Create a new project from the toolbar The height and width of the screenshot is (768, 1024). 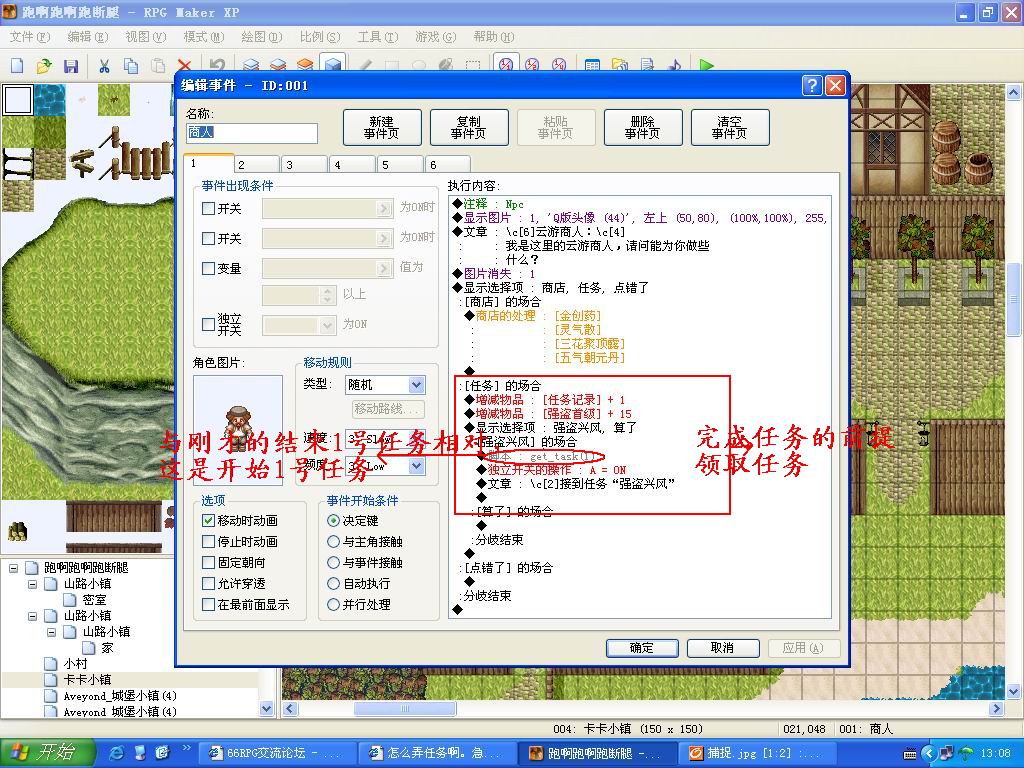[x=18, y=65]
